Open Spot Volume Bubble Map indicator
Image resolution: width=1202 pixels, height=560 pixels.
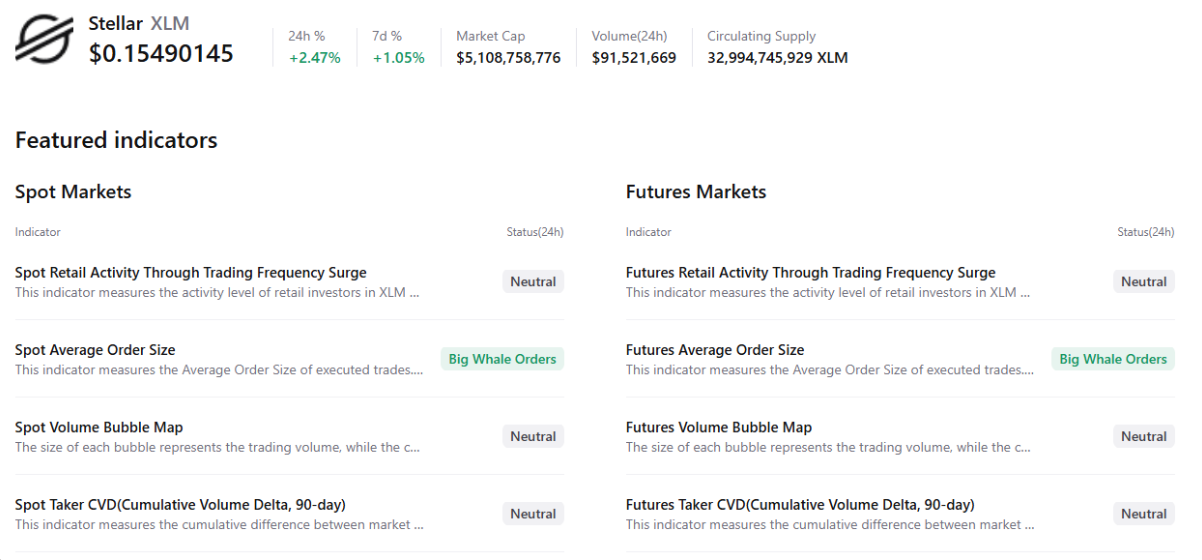click(x=99, y=428)
